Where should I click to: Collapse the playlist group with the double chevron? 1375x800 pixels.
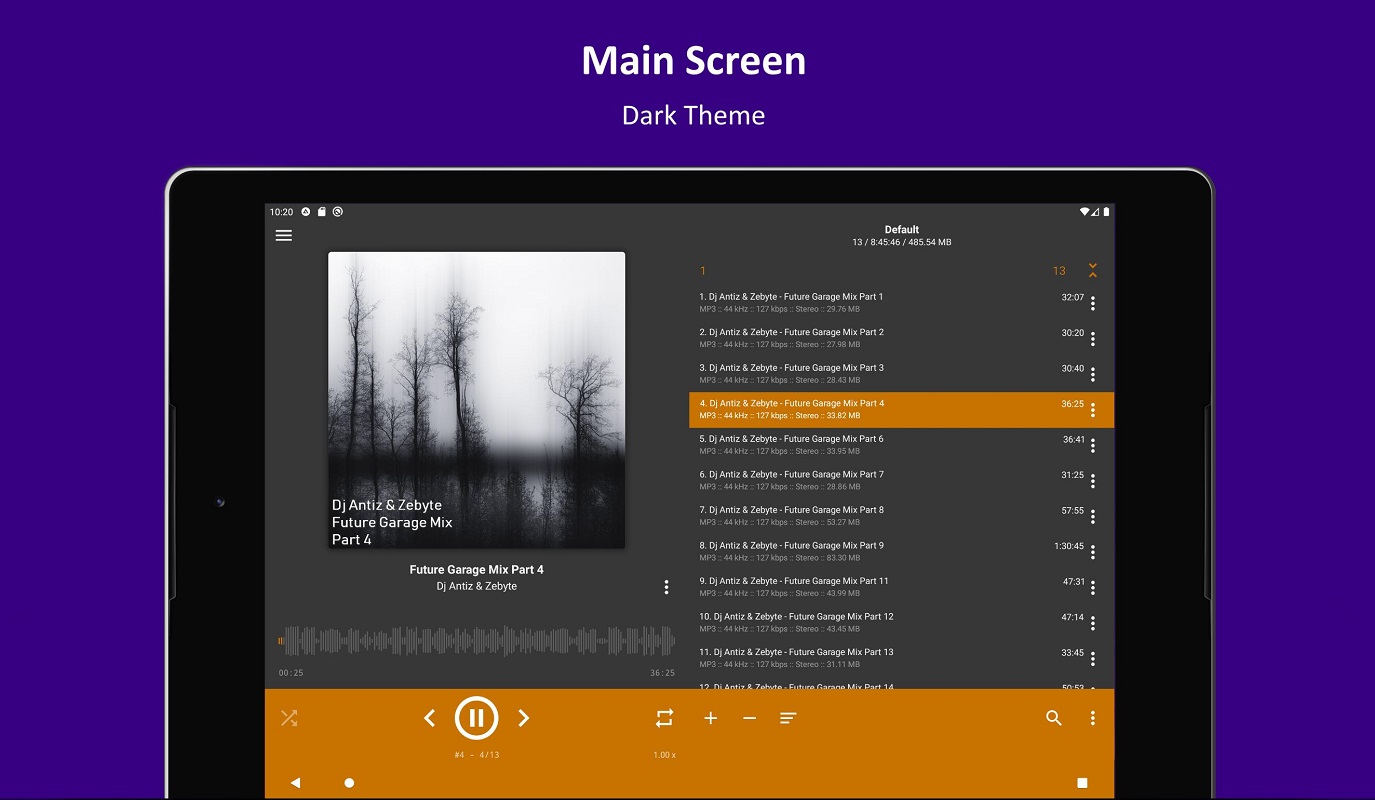1093,271
